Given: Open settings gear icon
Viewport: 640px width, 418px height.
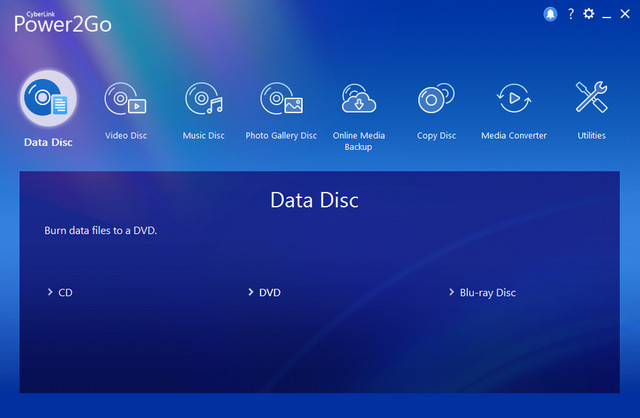Looking at the screenshot, I should point(589,14).
